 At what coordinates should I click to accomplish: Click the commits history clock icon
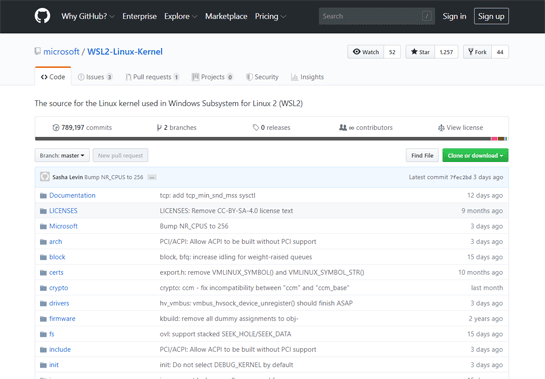point(56,128)
